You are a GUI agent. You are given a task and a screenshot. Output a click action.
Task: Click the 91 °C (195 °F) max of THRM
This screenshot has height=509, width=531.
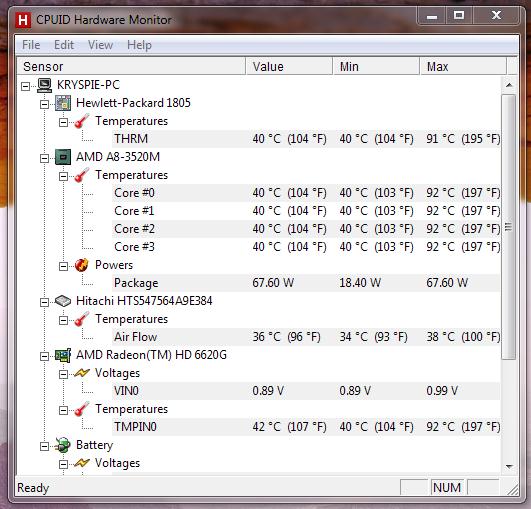pos(463,139)
